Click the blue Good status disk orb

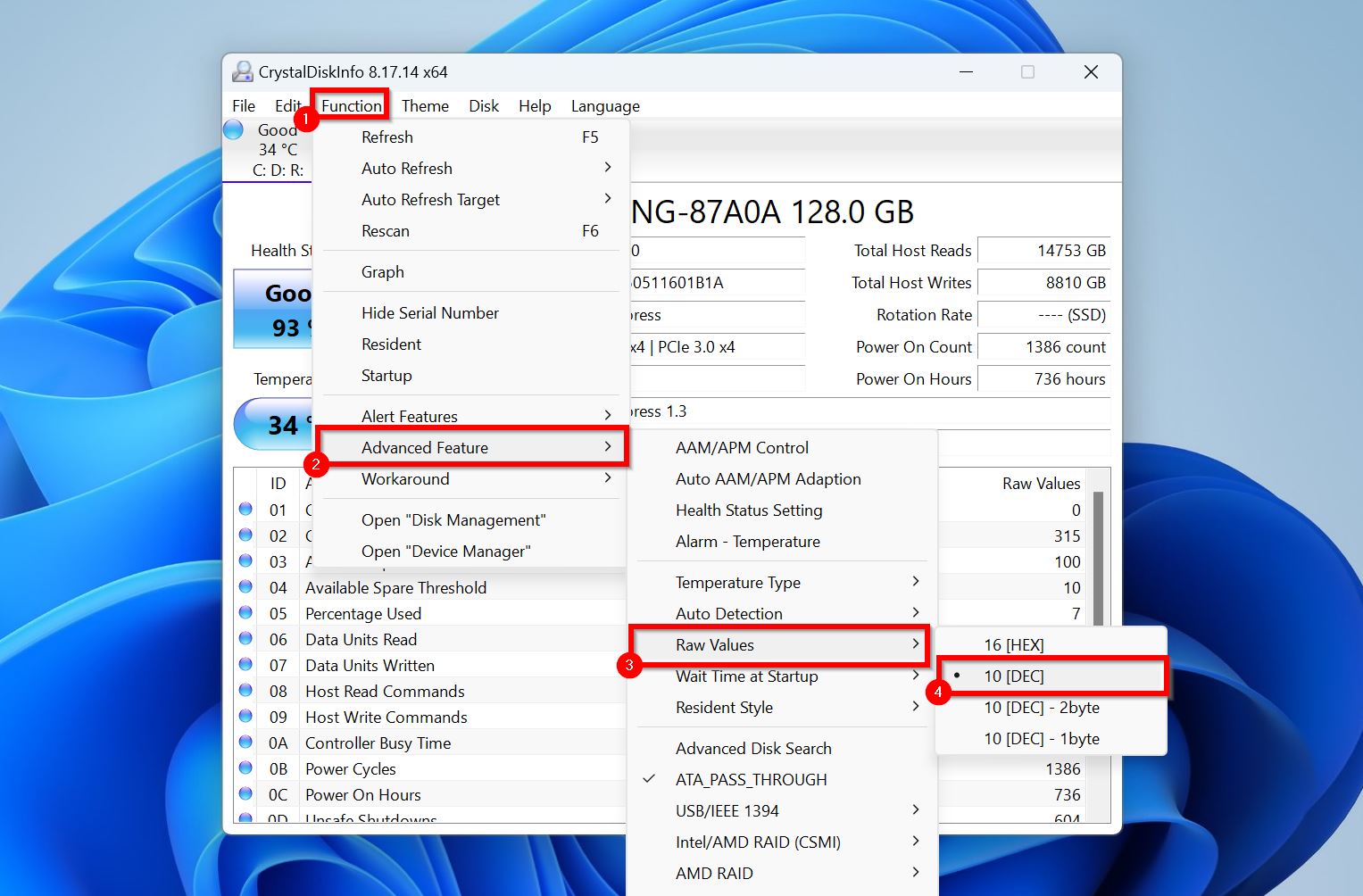point(234,130)
